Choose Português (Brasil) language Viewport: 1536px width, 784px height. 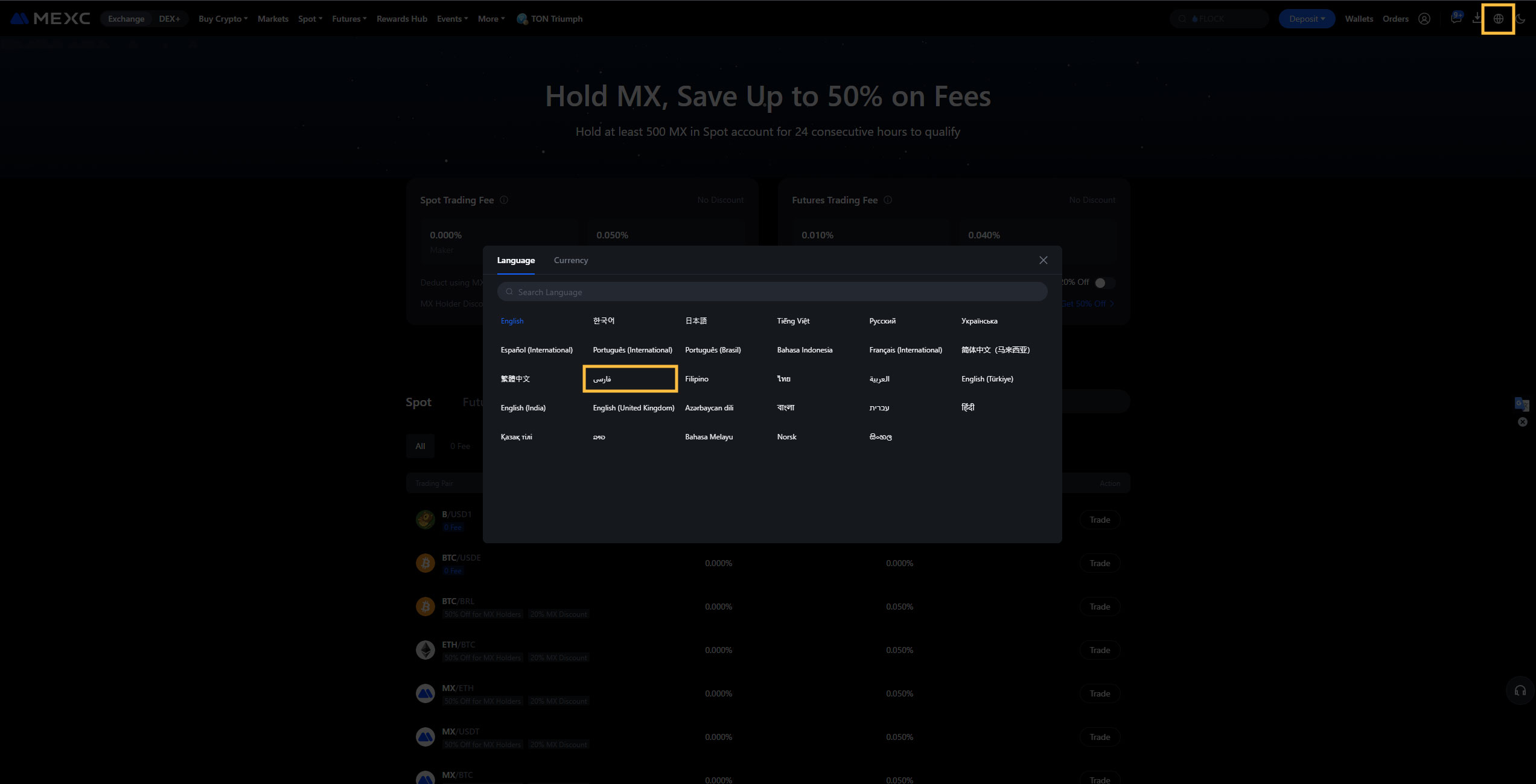coord(713,350)
